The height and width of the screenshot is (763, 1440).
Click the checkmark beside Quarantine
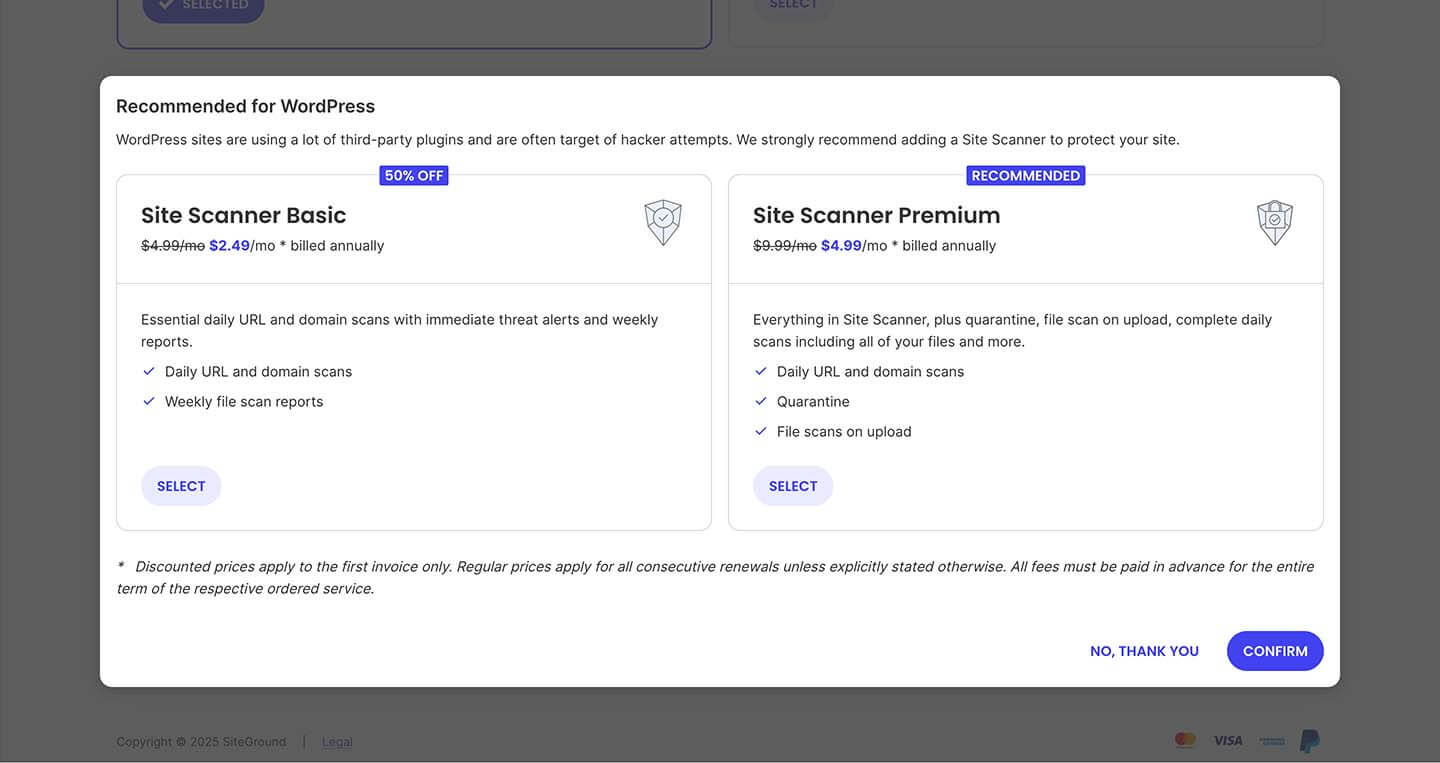(x=761, y=401)
